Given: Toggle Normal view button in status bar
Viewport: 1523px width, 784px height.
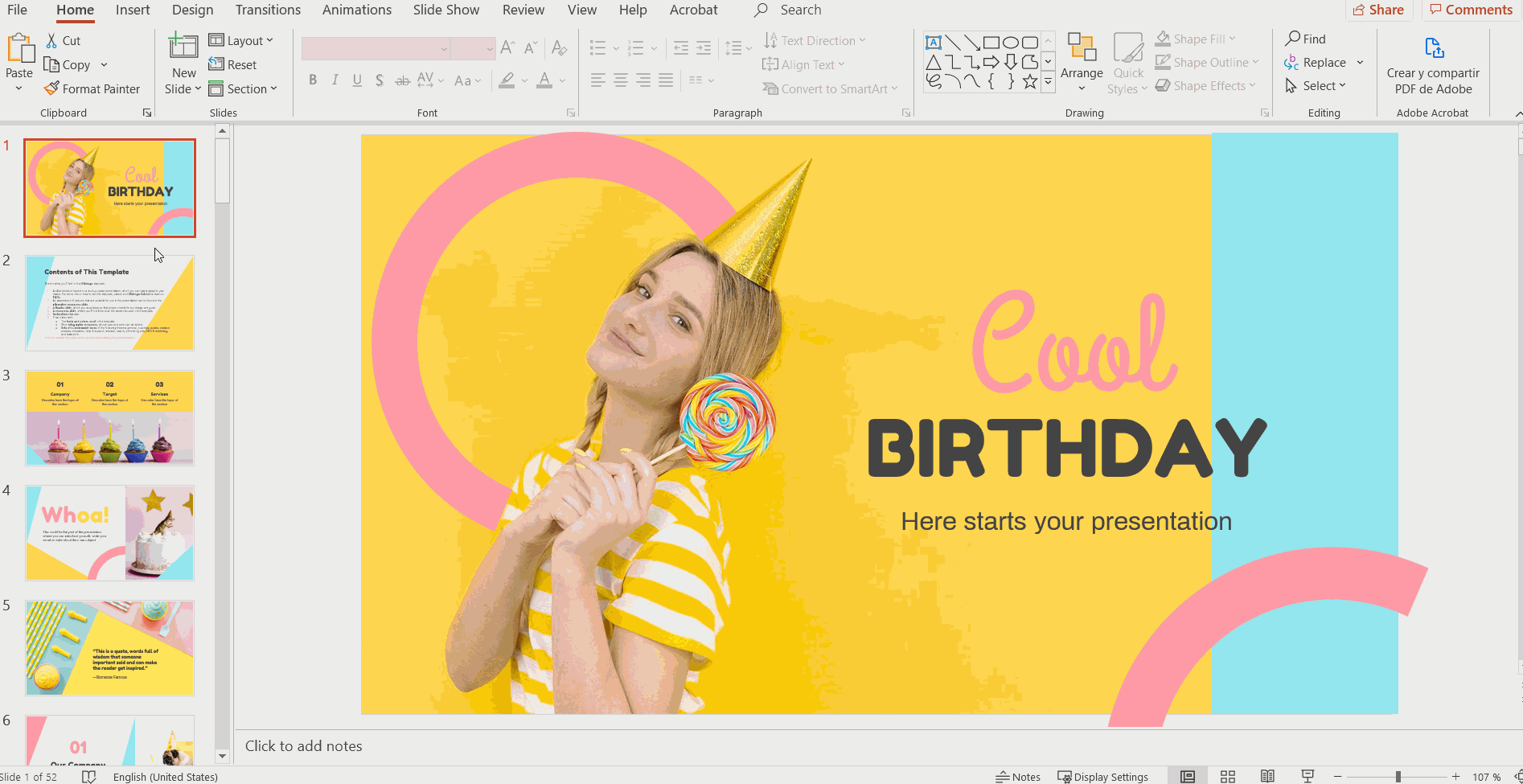Looking at the screenshot, I should click(x=1188, y=776).
